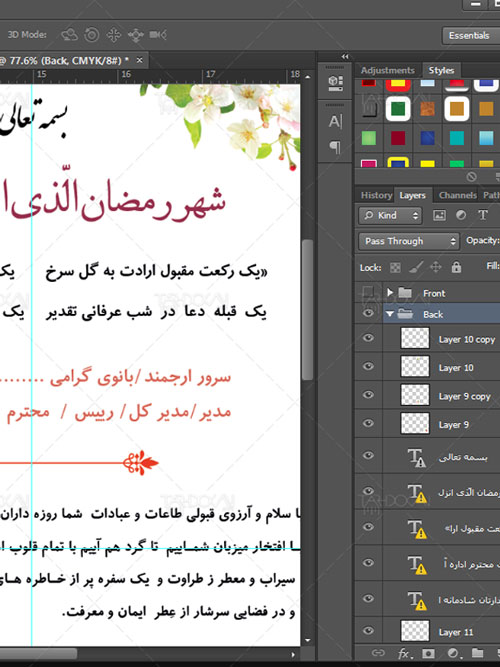Toggle lock image pixels brush icon
The width and height of the screenshot is (500, 667).
[x=415, y=267]
